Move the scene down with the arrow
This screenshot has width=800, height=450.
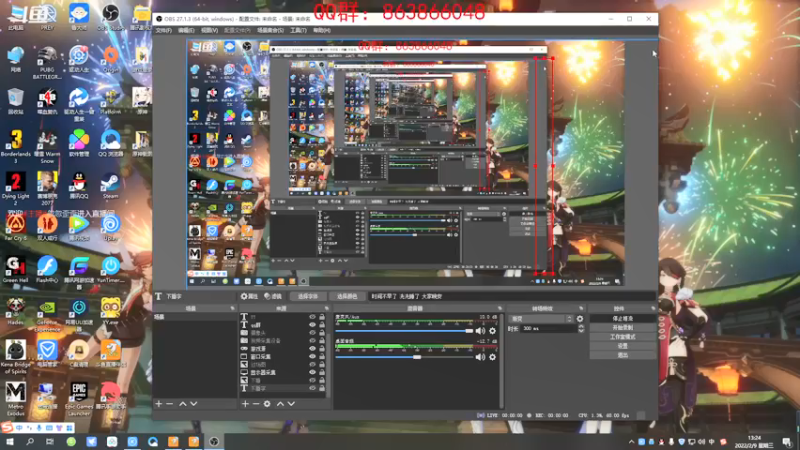tap(194, 404)
